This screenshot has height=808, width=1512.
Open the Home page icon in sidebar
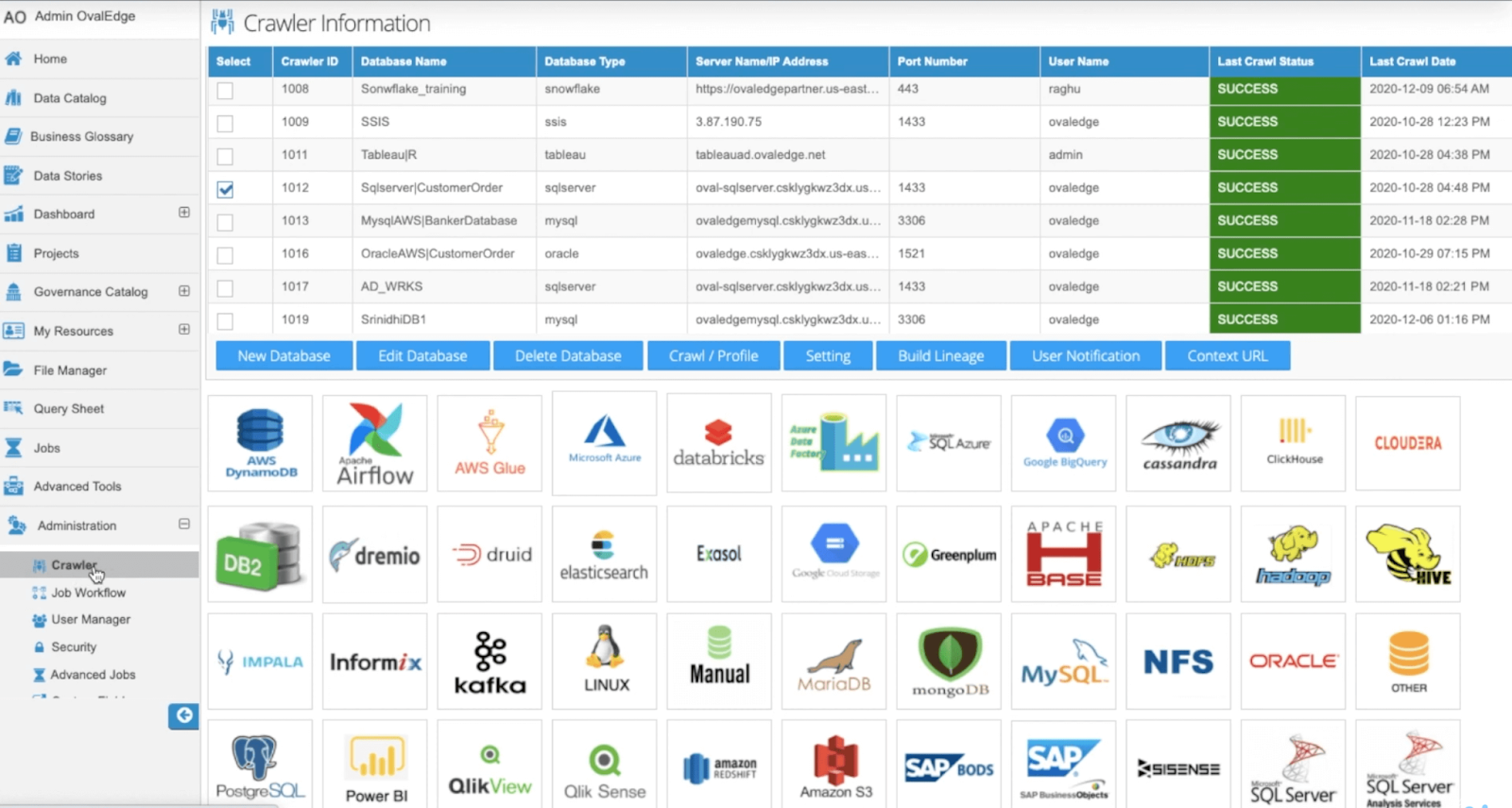point(13,59)
